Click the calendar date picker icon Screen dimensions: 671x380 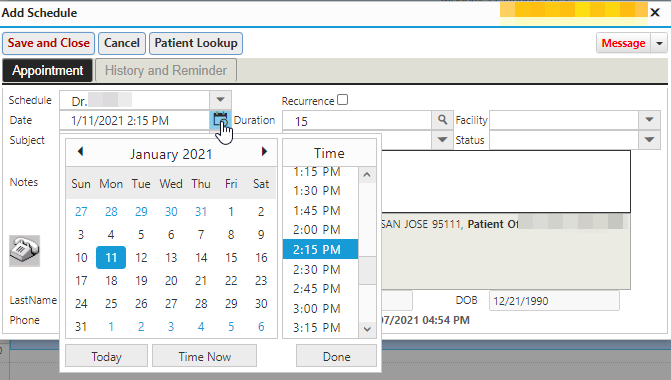click(x=220, y=120)
